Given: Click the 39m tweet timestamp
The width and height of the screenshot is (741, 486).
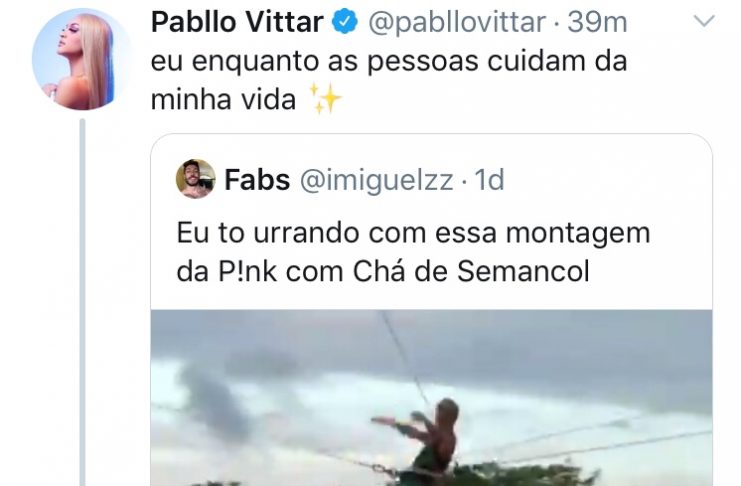Looking at the screenshot, I should click(597, 22).
